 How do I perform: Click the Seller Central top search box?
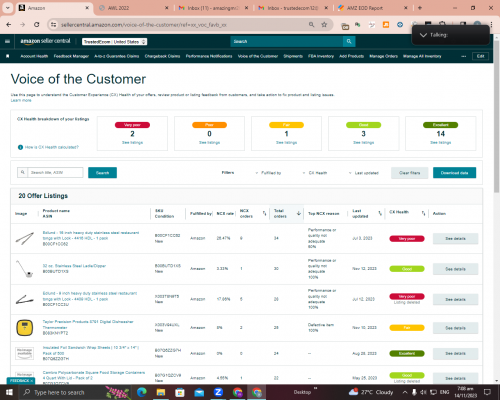click(x=287, y=41)
